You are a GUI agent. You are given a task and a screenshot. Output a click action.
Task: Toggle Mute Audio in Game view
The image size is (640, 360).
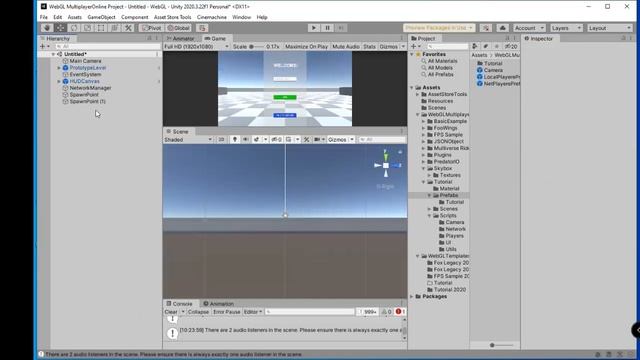pos(346,47)
